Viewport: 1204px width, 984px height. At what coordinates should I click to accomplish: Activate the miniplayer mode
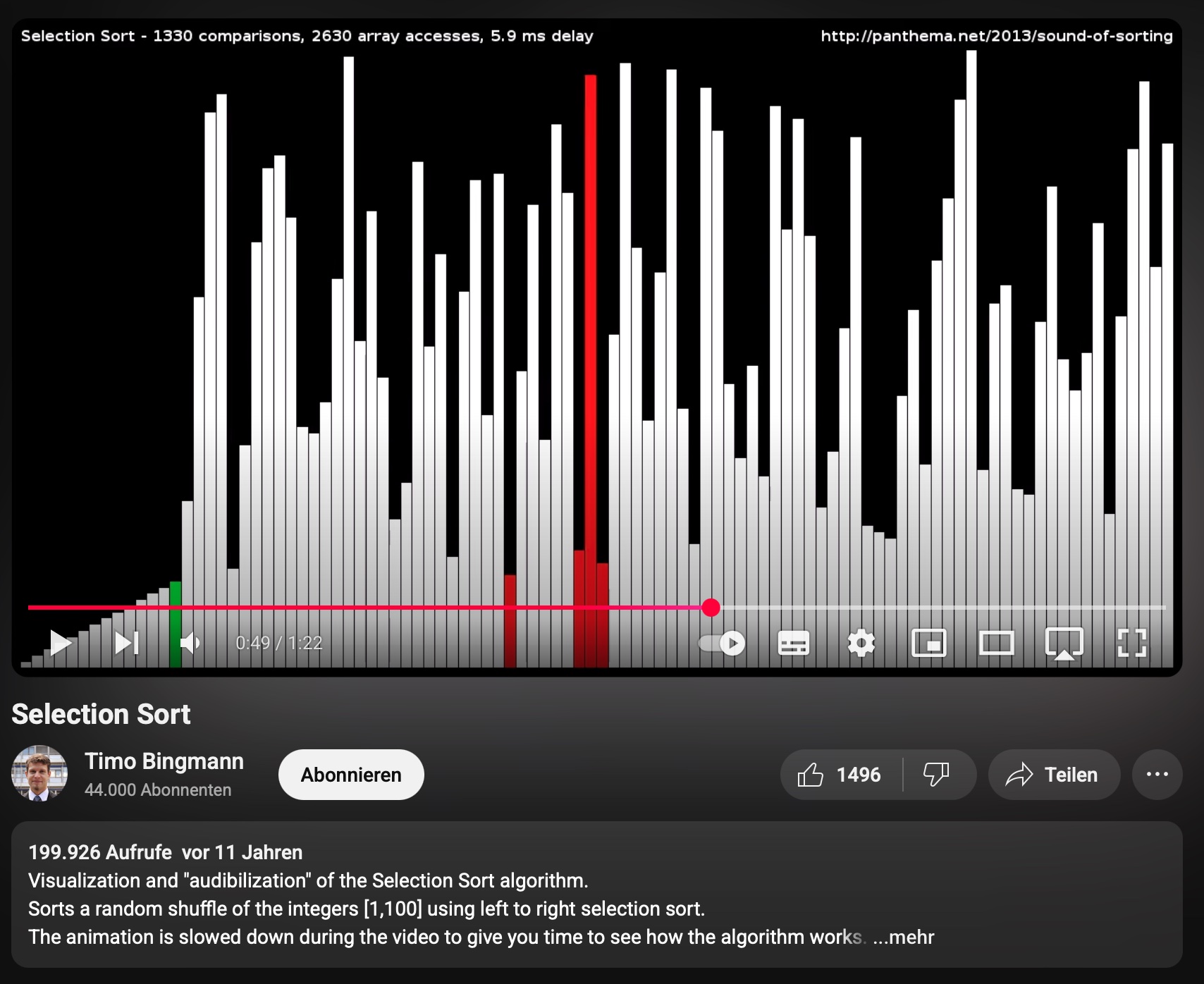pyautogui.click(x=928, y=643)
